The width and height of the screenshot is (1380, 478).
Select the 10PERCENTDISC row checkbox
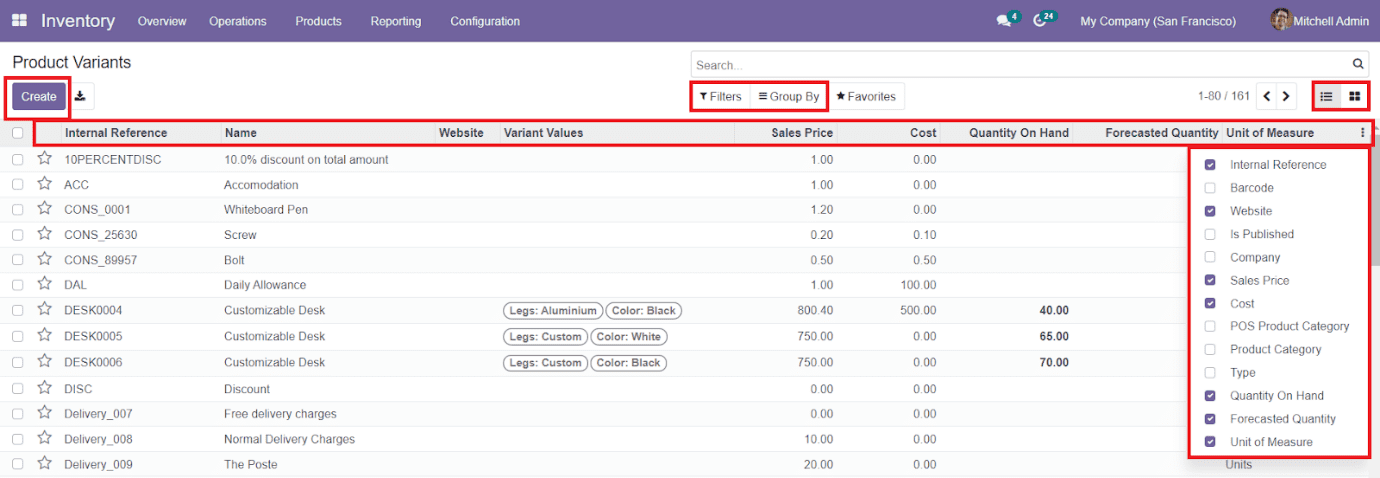pos(18,159)
